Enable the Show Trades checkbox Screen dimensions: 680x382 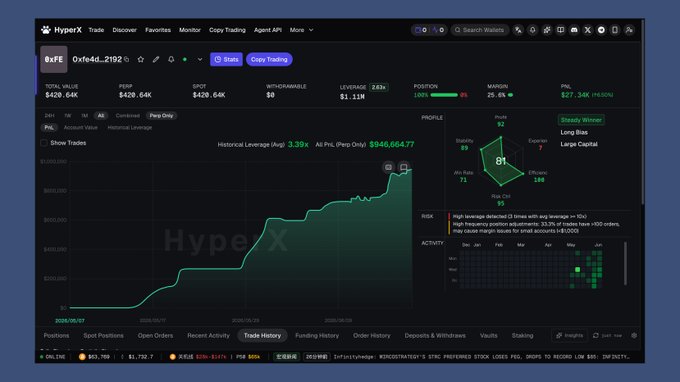pyautogui.click(x=44, y=143)
